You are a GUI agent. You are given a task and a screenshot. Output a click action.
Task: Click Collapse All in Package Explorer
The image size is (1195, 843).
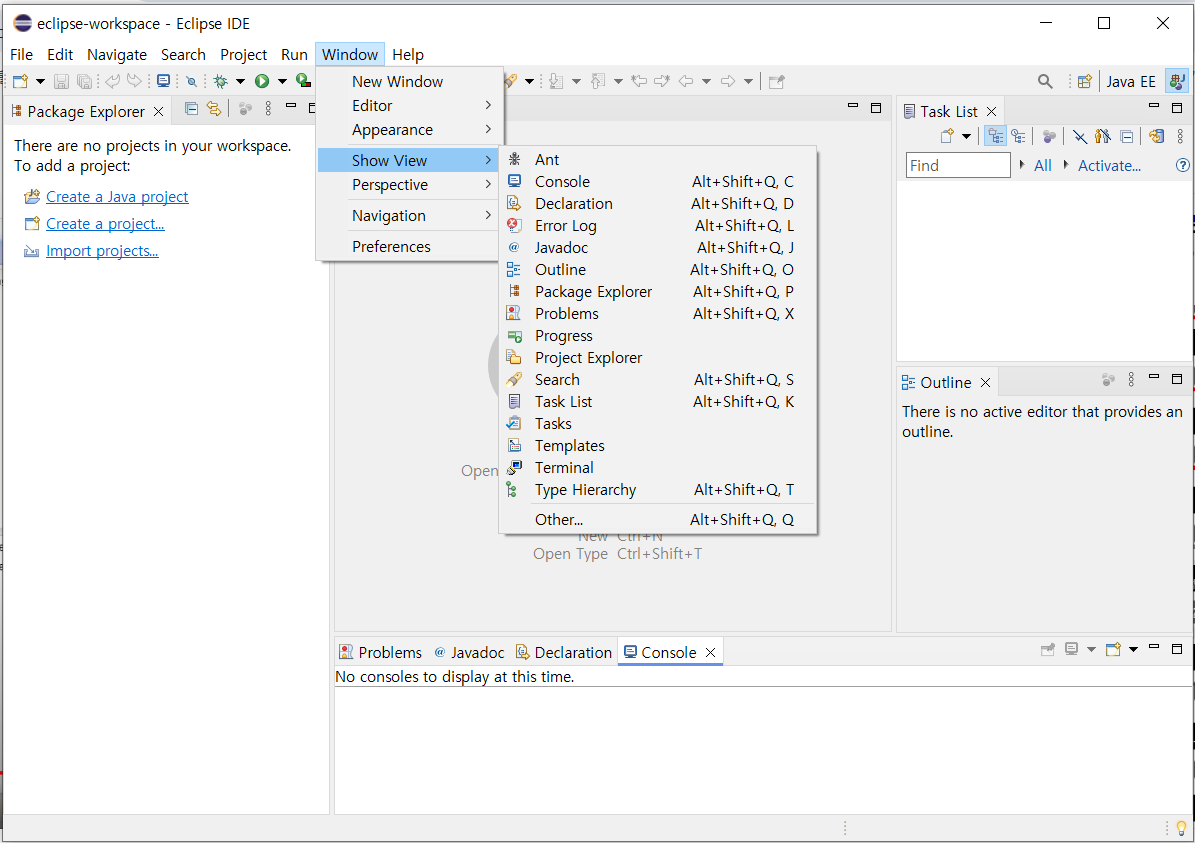[191, 109]
